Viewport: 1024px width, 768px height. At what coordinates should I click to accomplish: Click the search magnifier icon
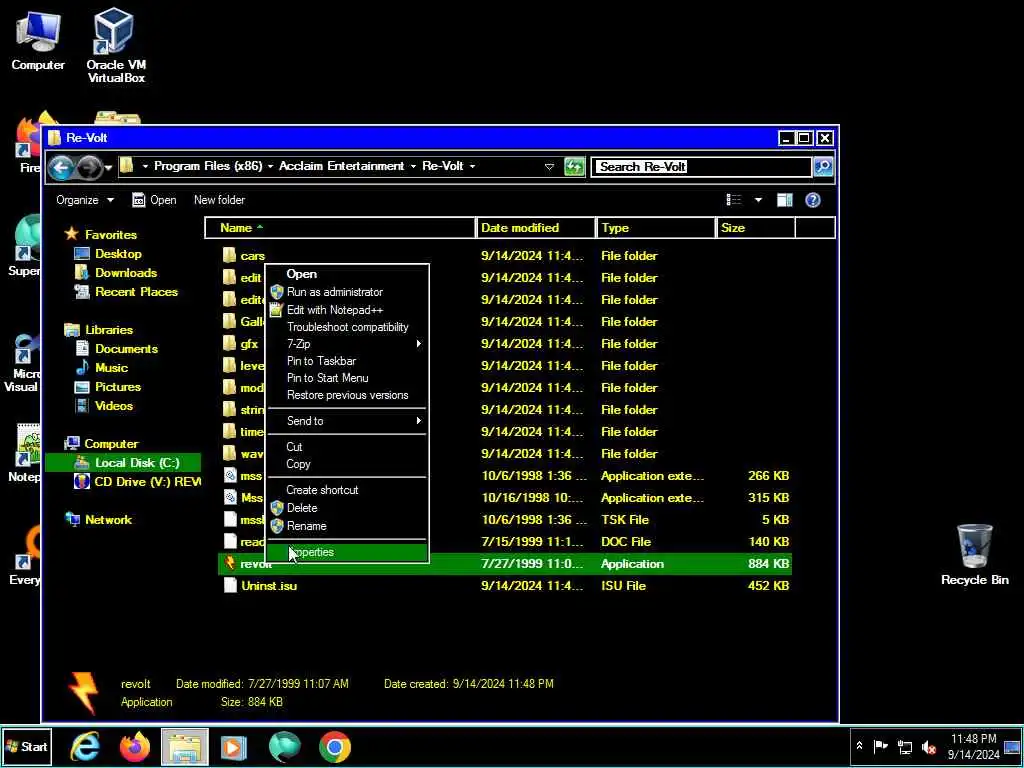tap(824, 167)
